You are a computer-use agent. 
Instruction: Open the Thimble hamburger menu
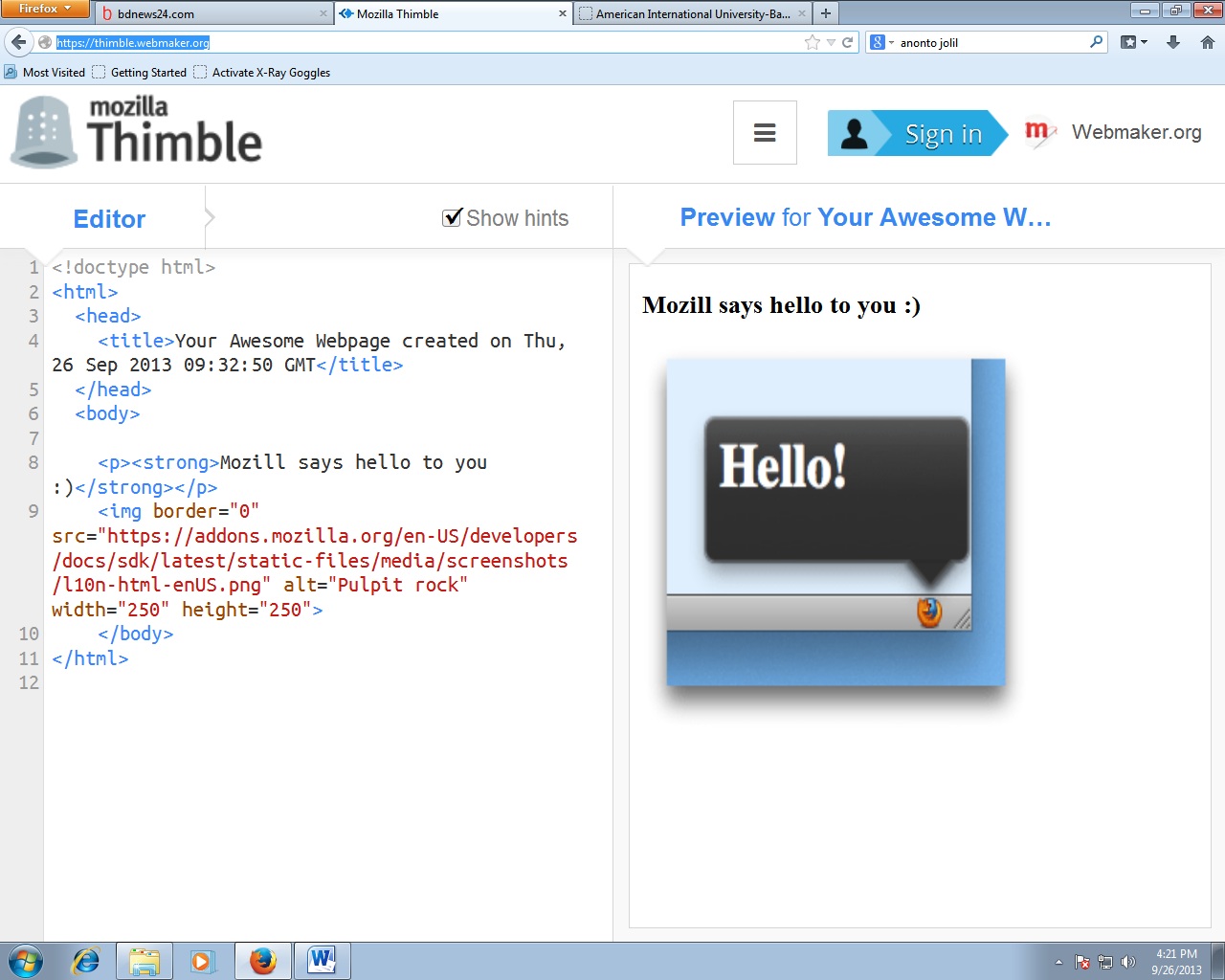point(765,133)
